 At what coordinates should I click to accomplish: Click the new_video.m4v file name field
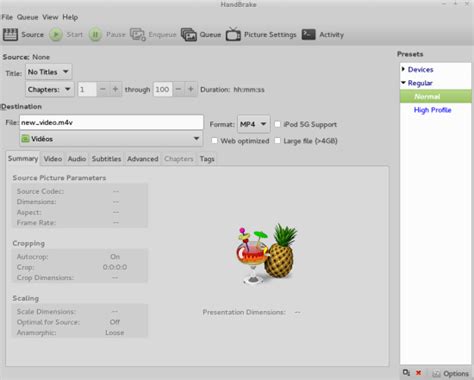[x=111, y=122]
